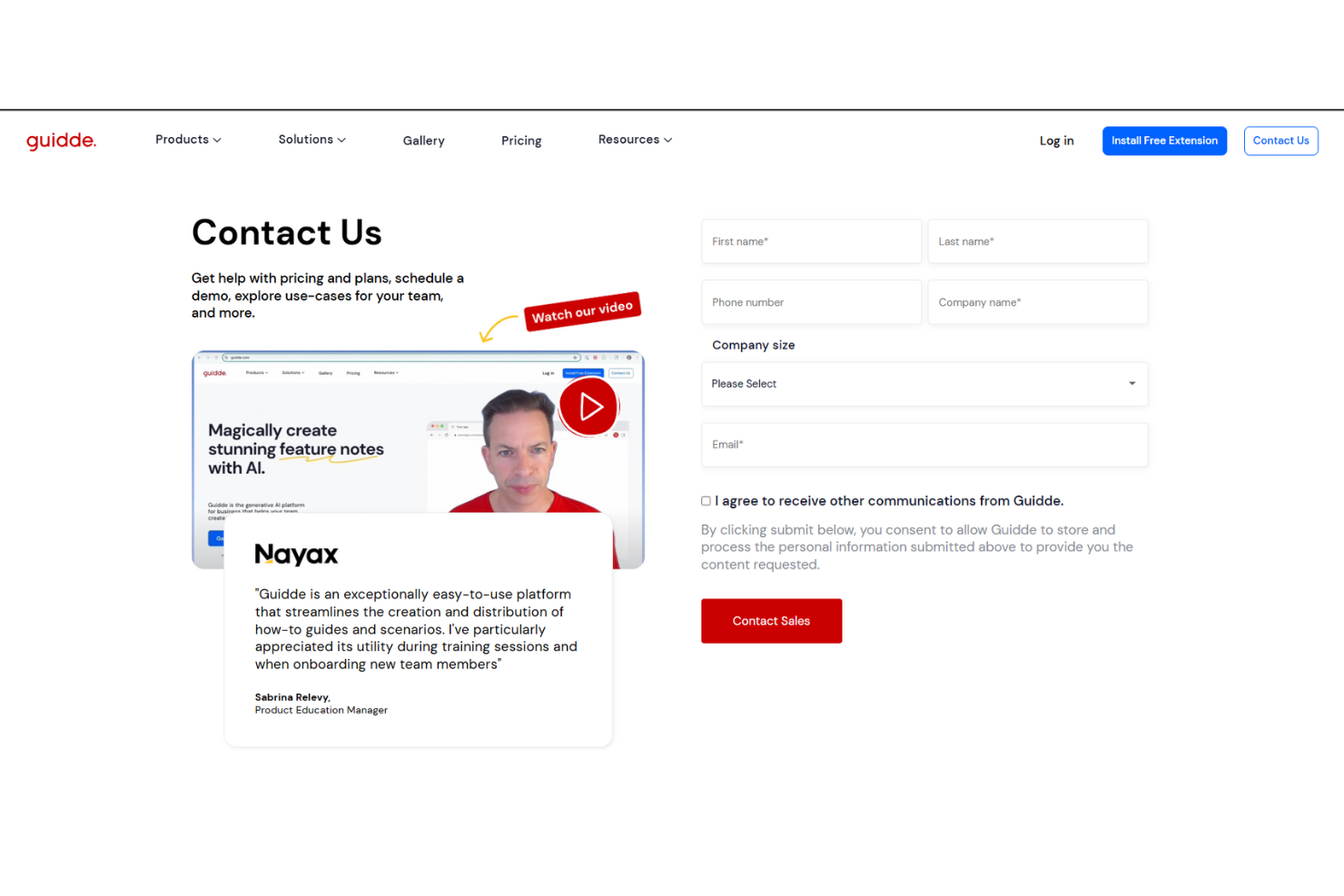This screenshot has height=896, width=1344.
Task: Focus the First name field
Action: (x=811, y=241)
